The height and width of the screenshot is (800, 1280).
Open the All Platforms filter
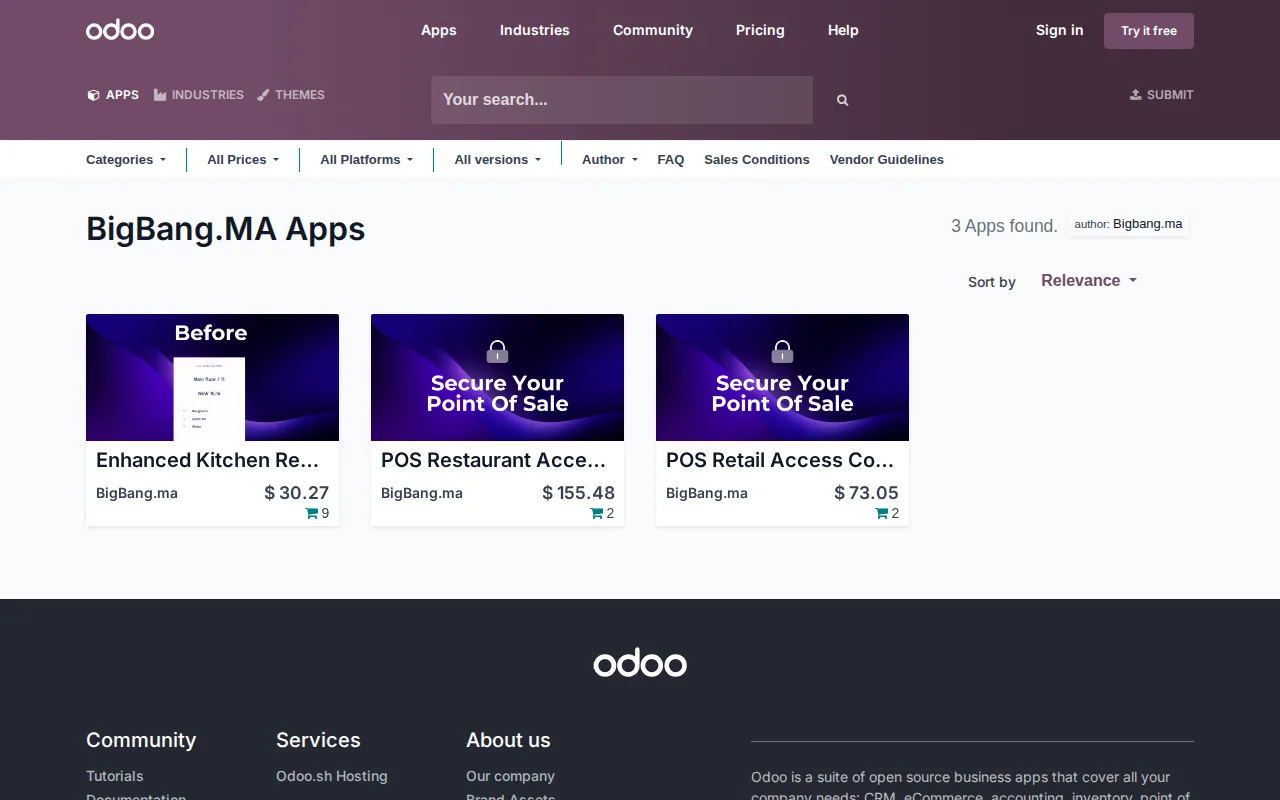click(366, 160)
